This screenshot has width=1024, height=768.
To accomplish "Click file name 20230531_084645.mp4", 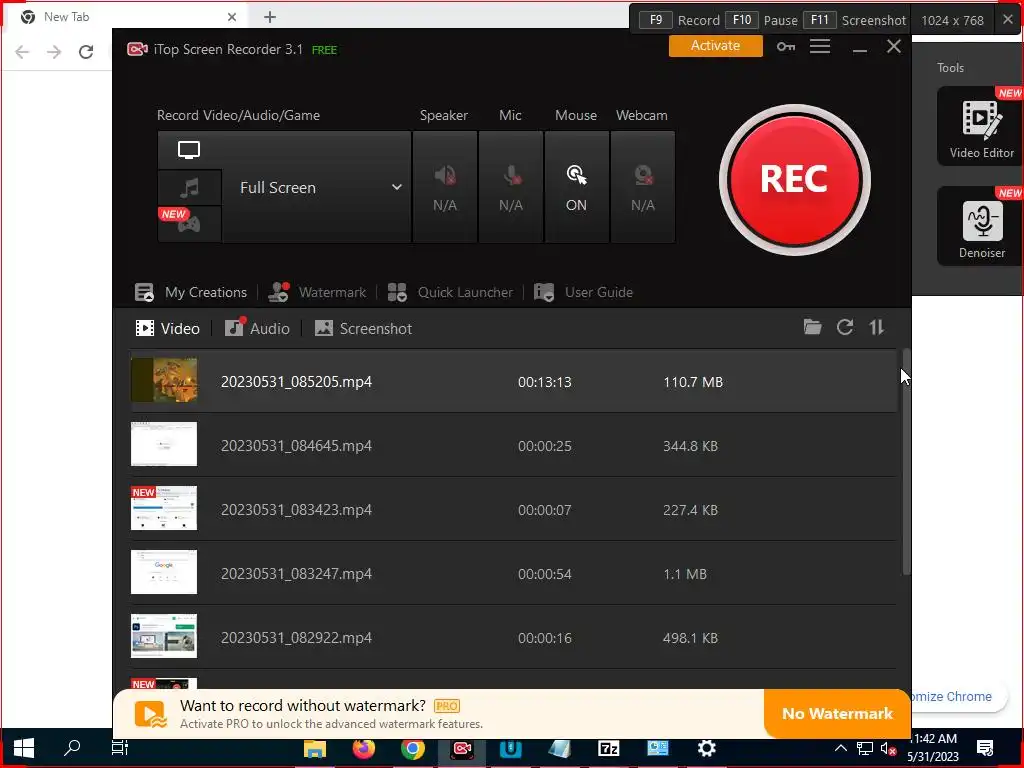I will [x=296, y=446].
